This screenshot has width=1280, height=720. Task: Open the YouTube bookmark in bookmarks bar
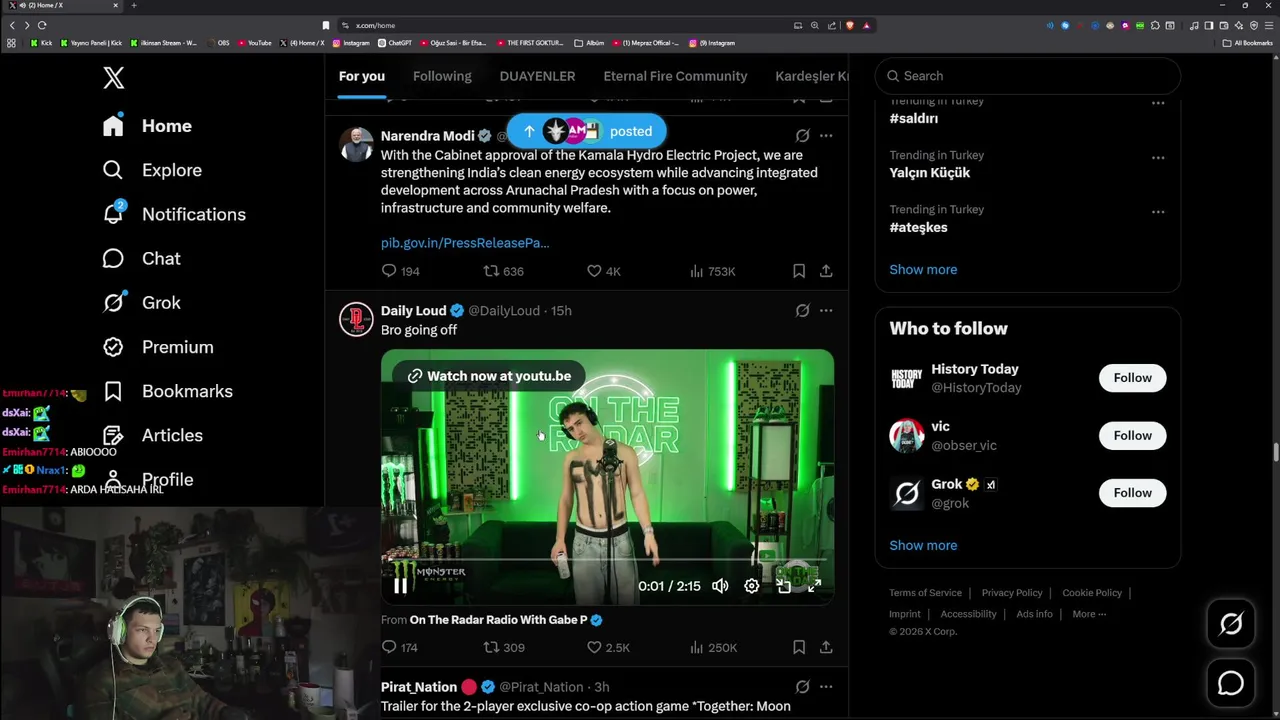pyautogui.click(x=254, y=43)
